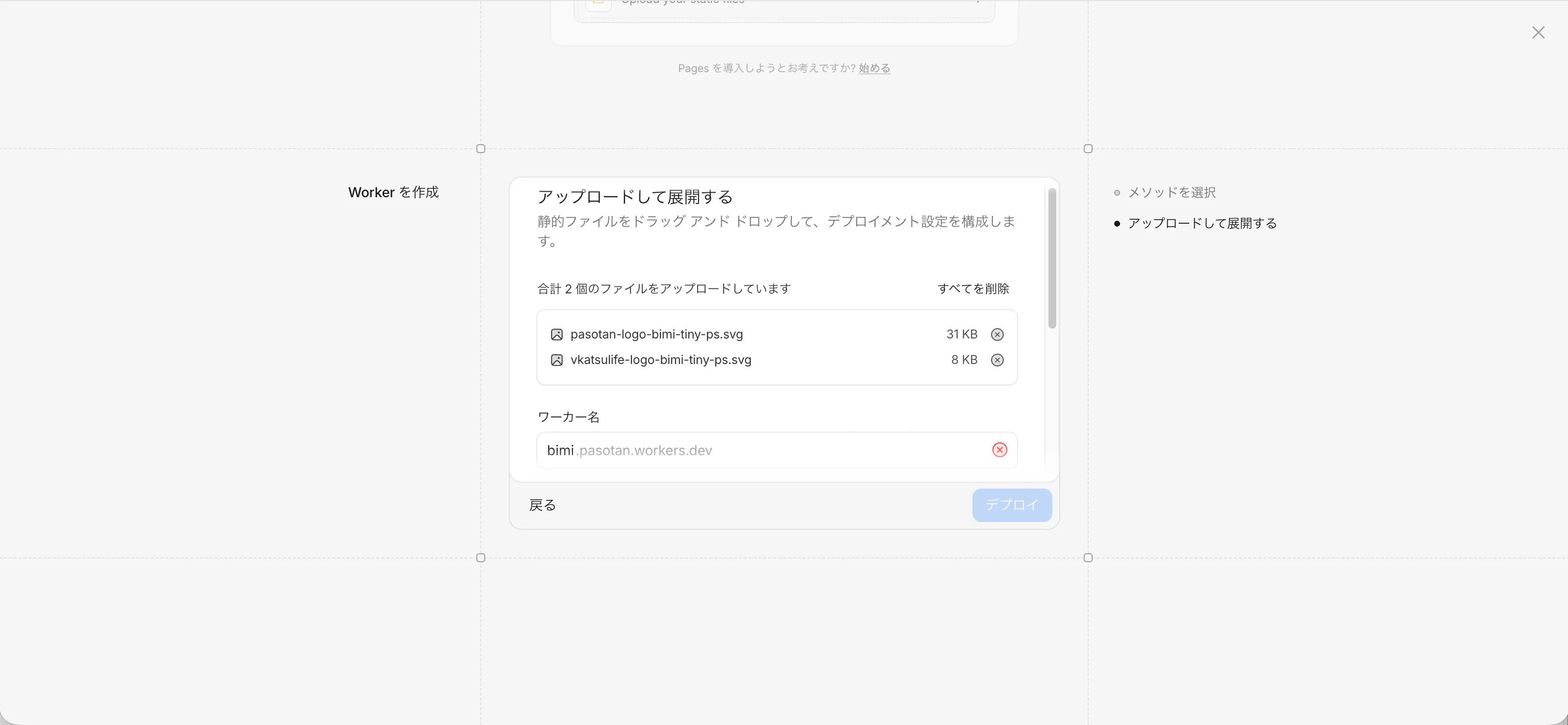1568x725 pixels.
Task: Click the image icon beside vkatsulife-logo-bimi-tiny-ps.svg
Action: [x=556, y=360]
